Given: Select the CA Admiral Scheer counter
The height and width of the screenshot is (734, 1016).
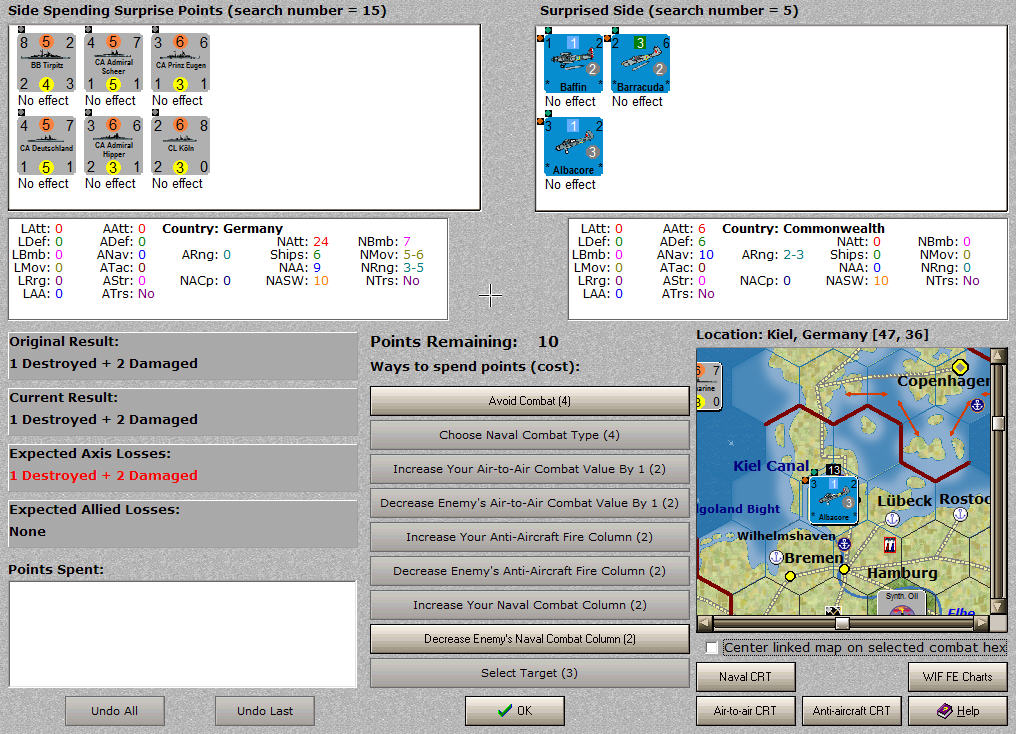Looking at the screenshot, I should (x=113, y=63).
